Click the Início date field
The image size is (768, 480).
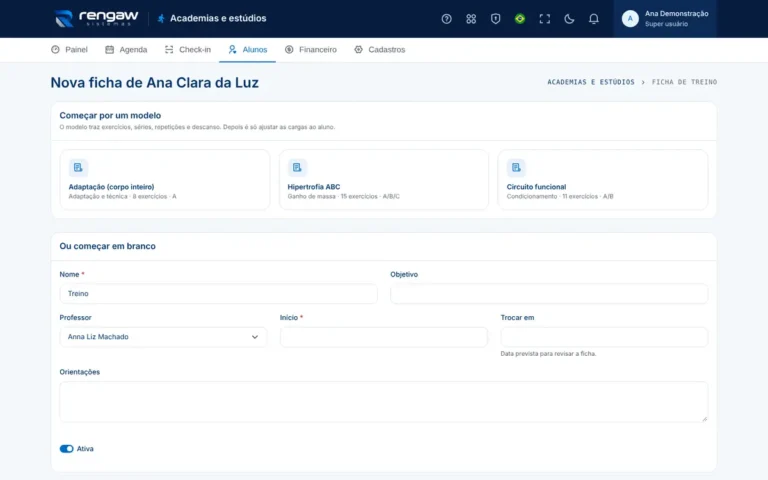[x=384, y=337]
